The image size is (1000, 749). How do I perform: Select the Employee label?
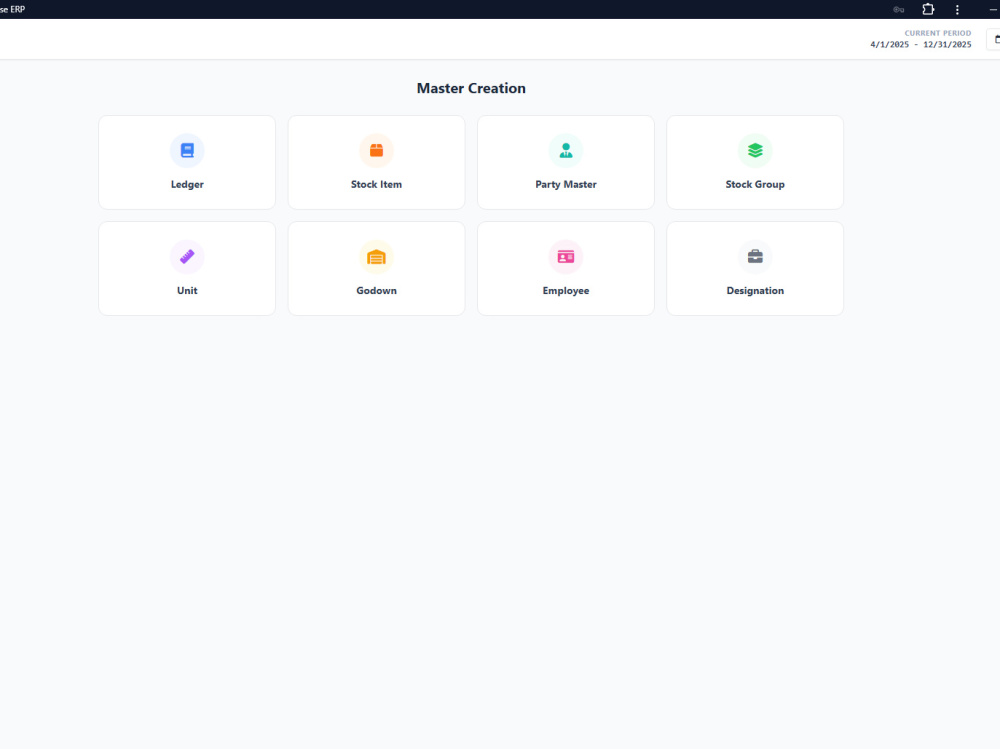tap(566, 290)
